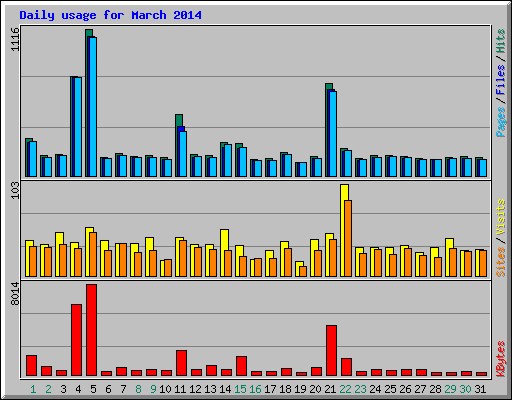Click the Pages legend label
The height and width of the screenshot is (400, 512).
pos(501,122)
